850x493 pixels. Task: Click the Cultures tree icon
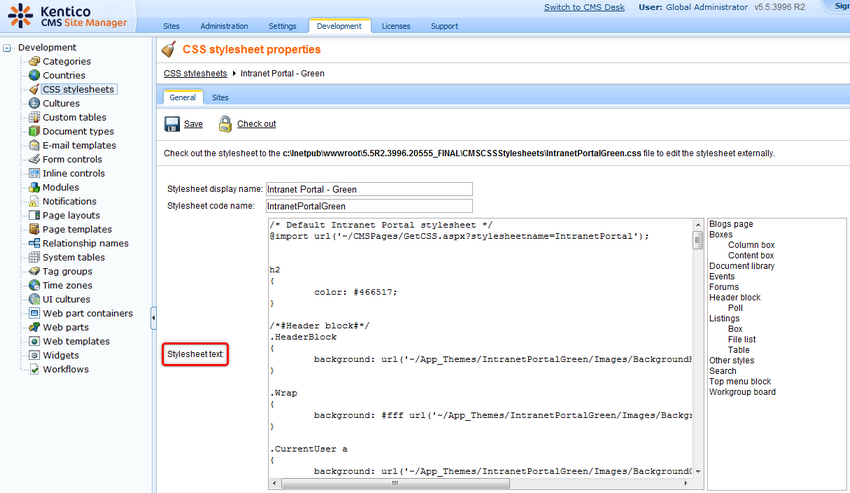[x=34, y=103]
